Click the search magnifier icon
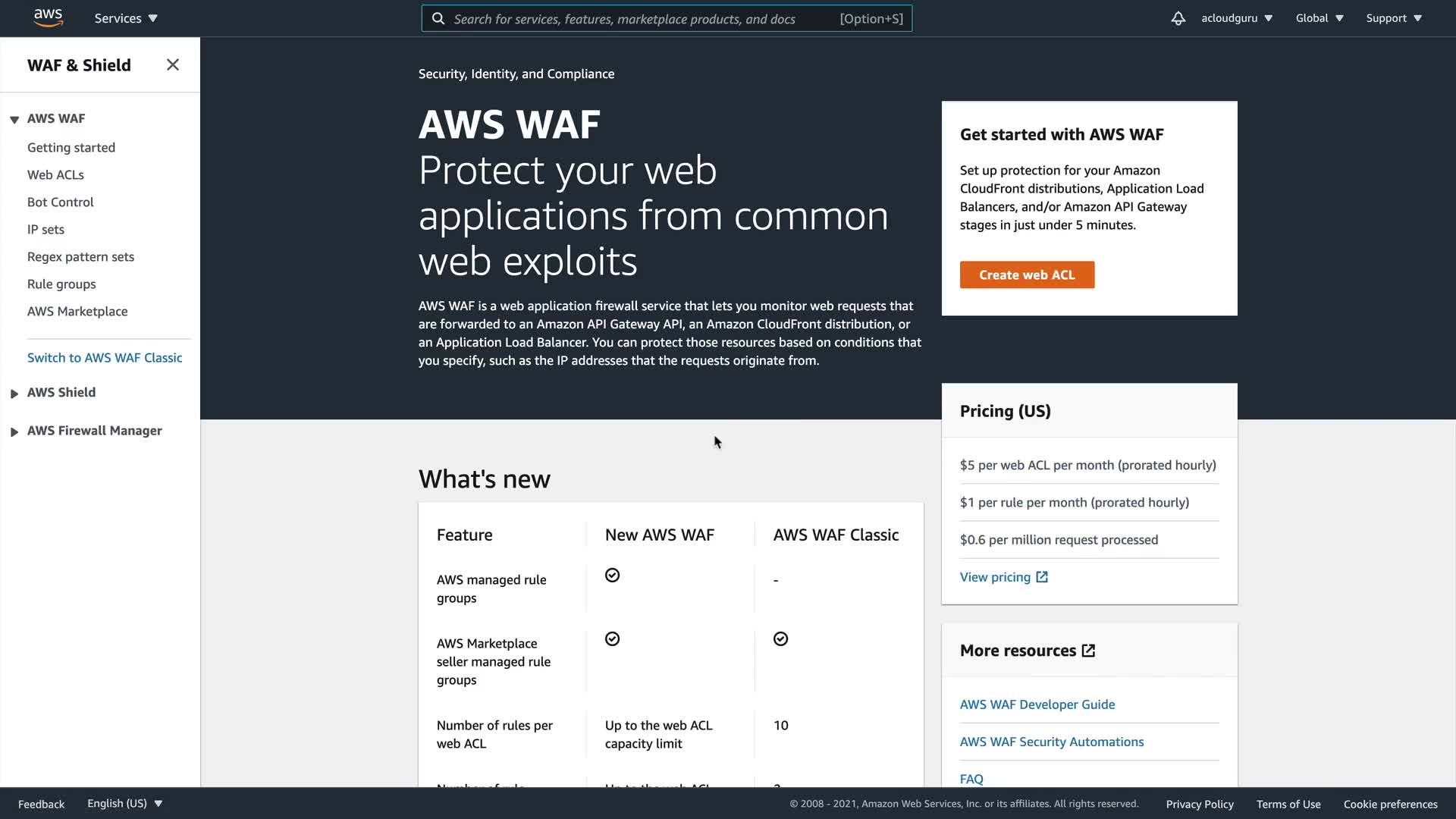 (438, 19)
